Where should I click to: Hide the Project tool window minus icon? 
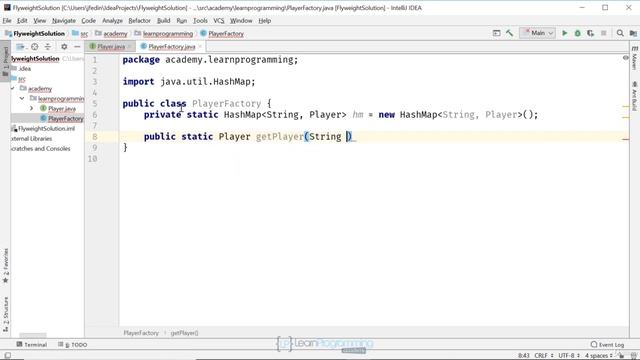tap(77, 47)
